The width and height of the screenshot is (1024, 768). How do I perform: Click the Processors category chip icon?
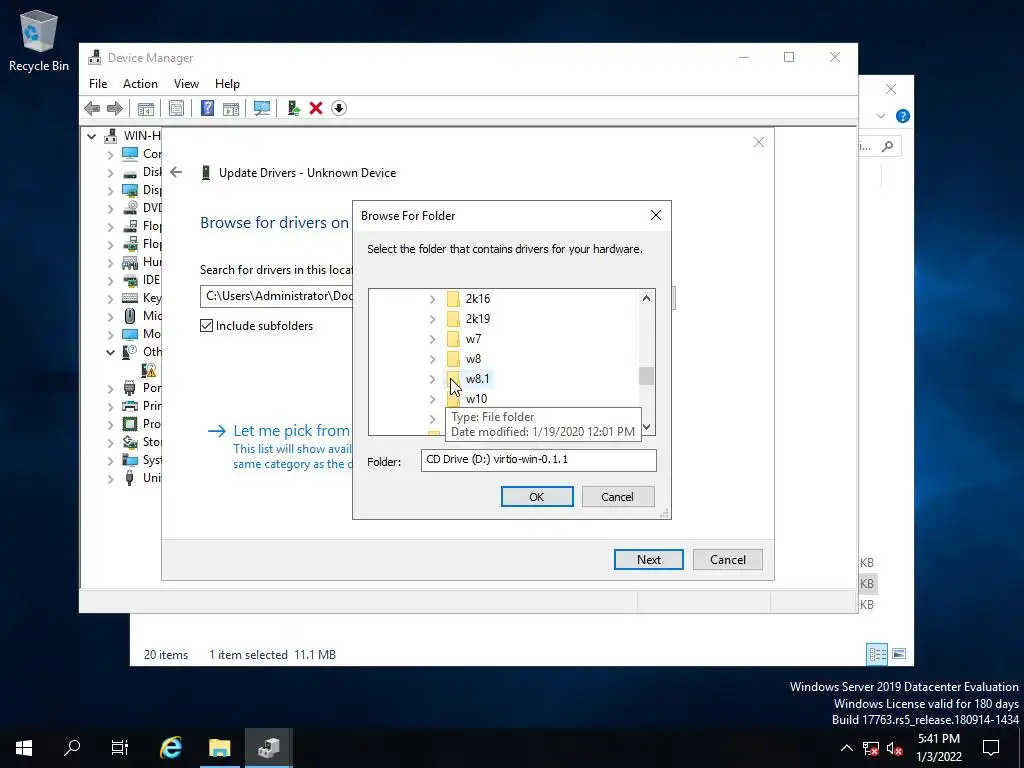coord(130,424)
